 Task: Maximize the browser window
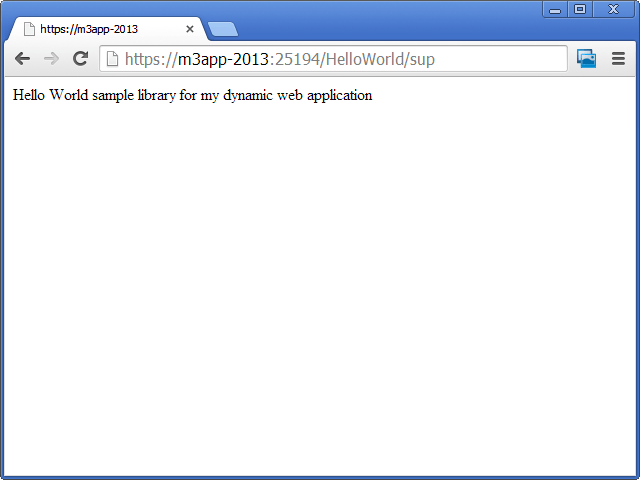coord(580,9)
